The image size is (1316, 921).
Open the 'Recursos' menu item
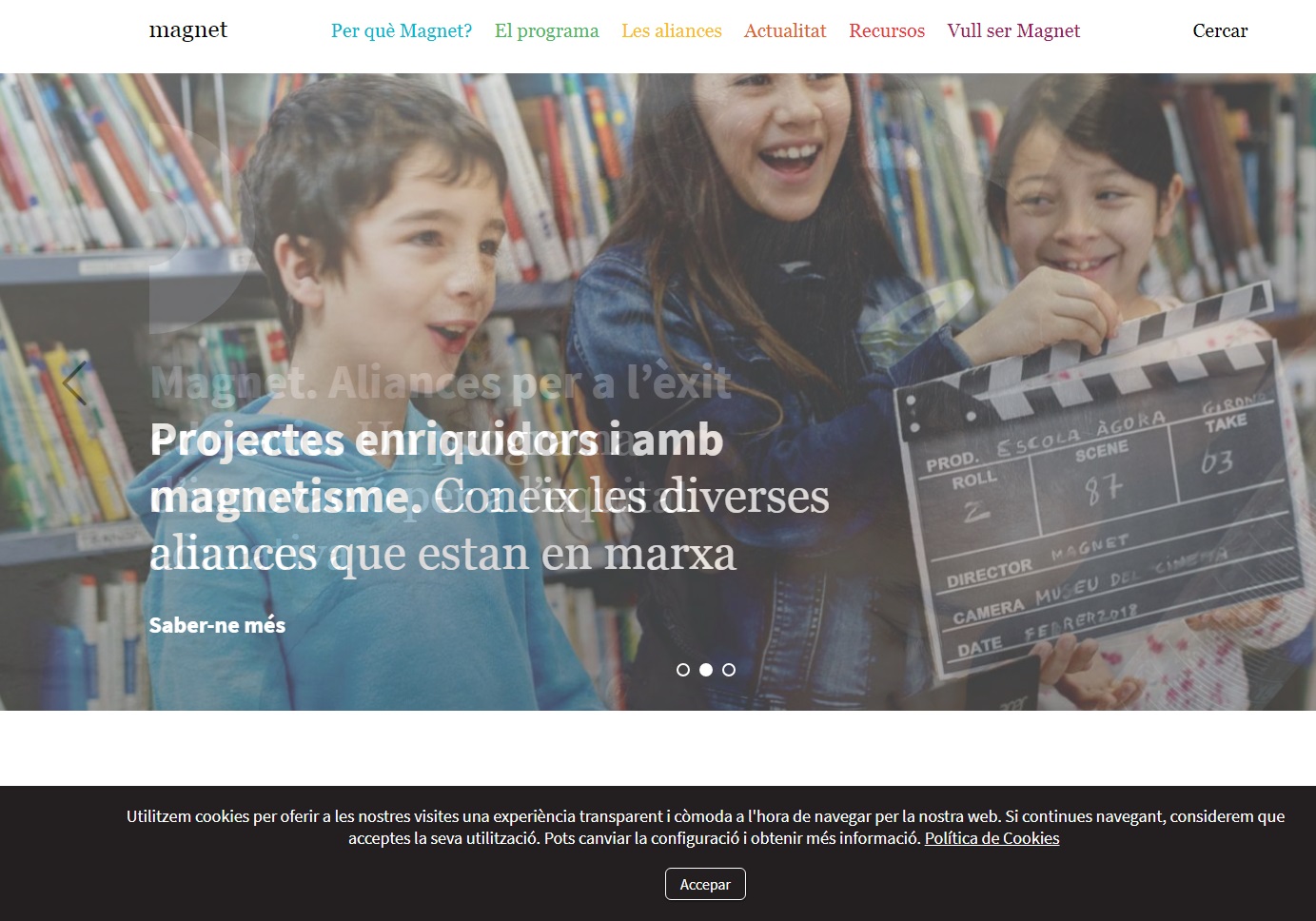pyautogui.click(x=886, y=30)
